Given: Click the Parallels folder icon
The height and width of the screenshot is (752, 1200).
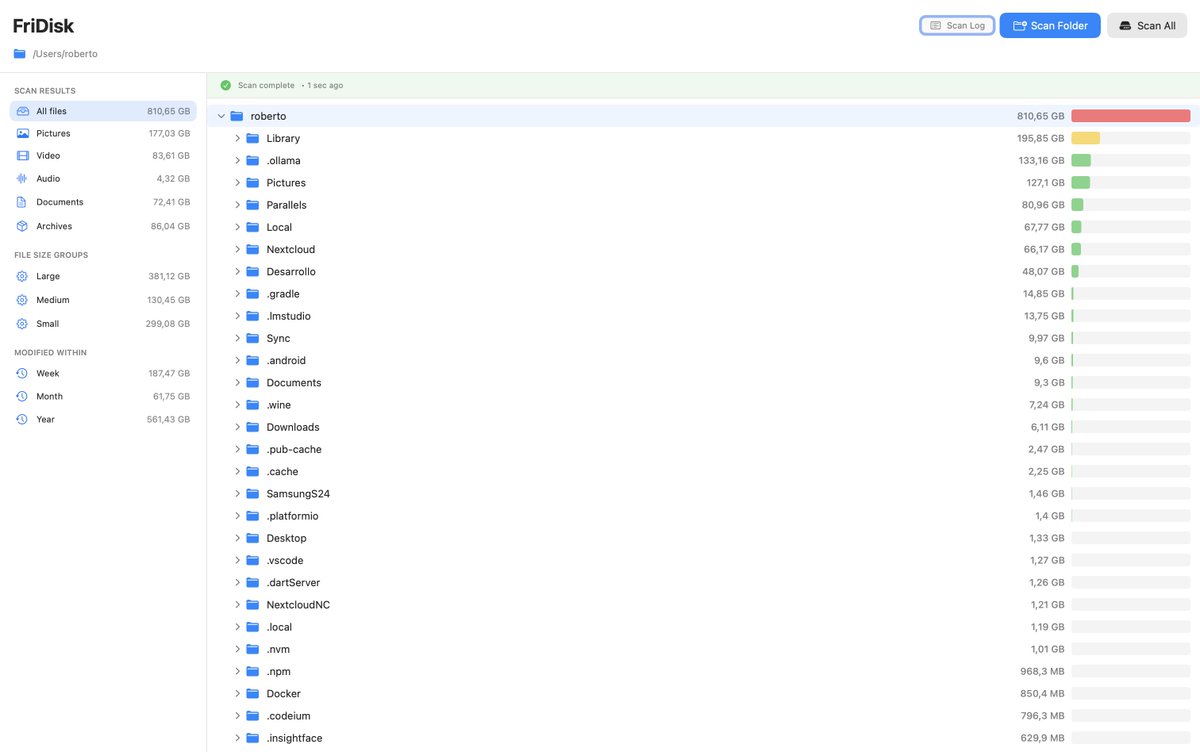Looking at the screenshot, I should click(253, 205).
